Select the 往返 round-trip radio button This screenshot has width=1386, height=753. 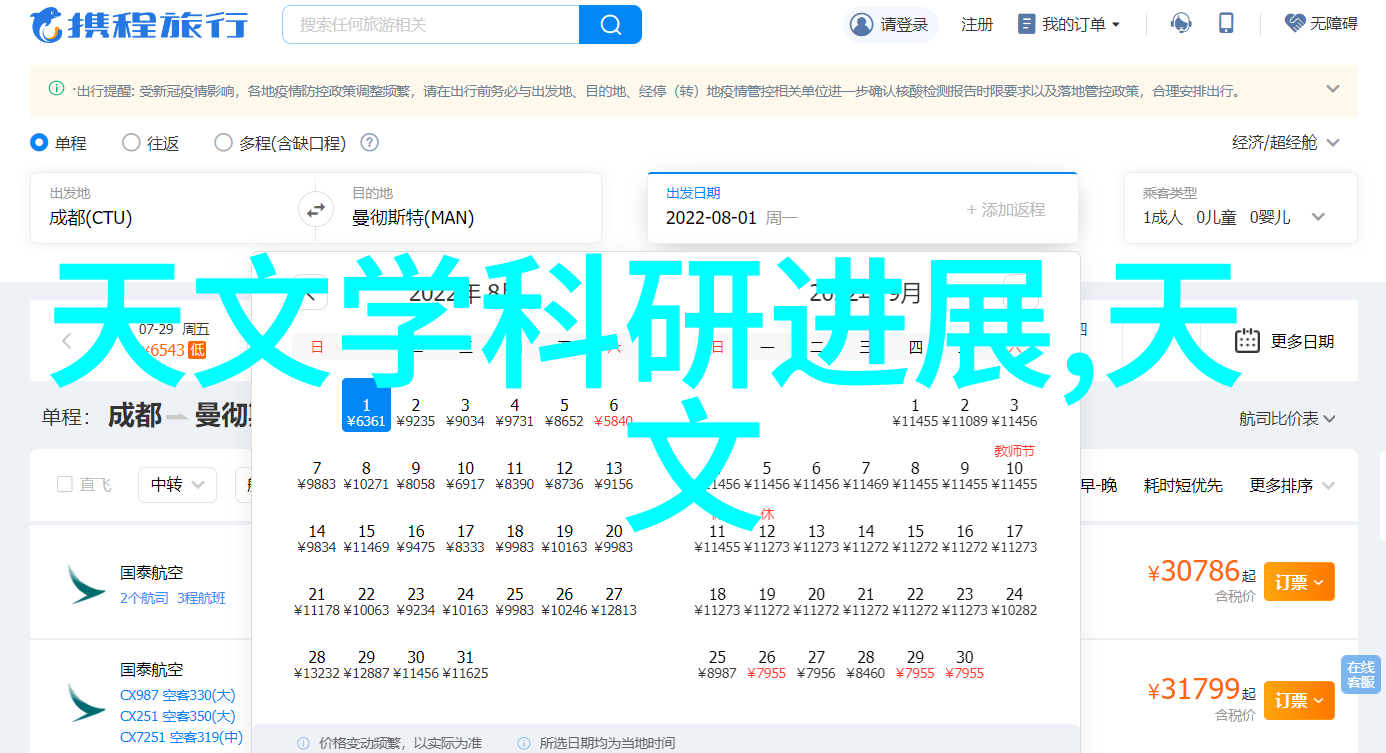click(131, 143)
